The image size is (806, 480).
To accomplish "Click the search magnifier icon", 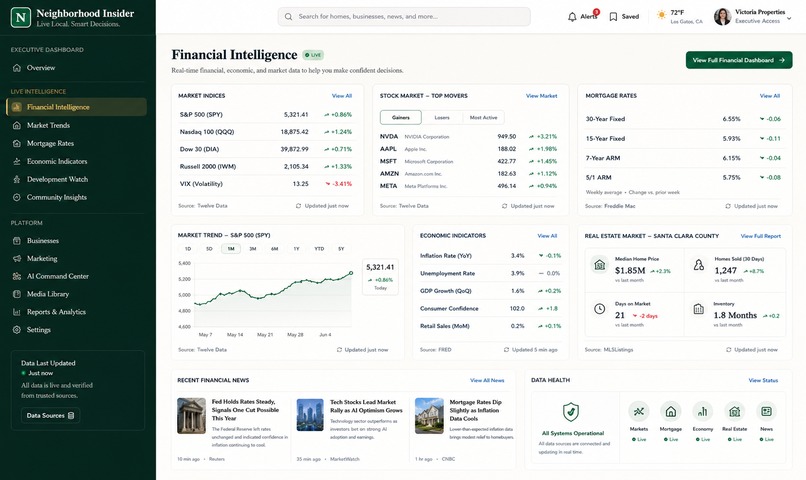I will point(289,16).
